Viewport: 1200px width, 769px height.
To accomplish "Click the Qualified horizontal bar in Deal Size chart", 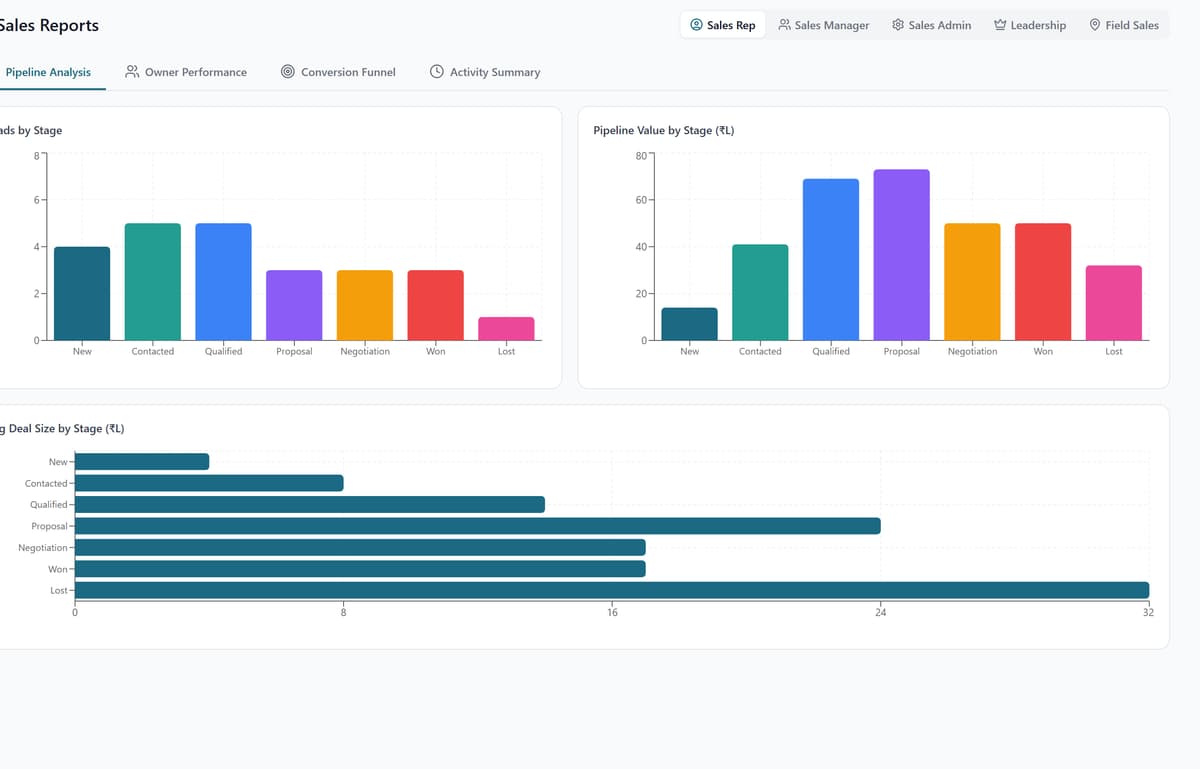I will [310, 504].
